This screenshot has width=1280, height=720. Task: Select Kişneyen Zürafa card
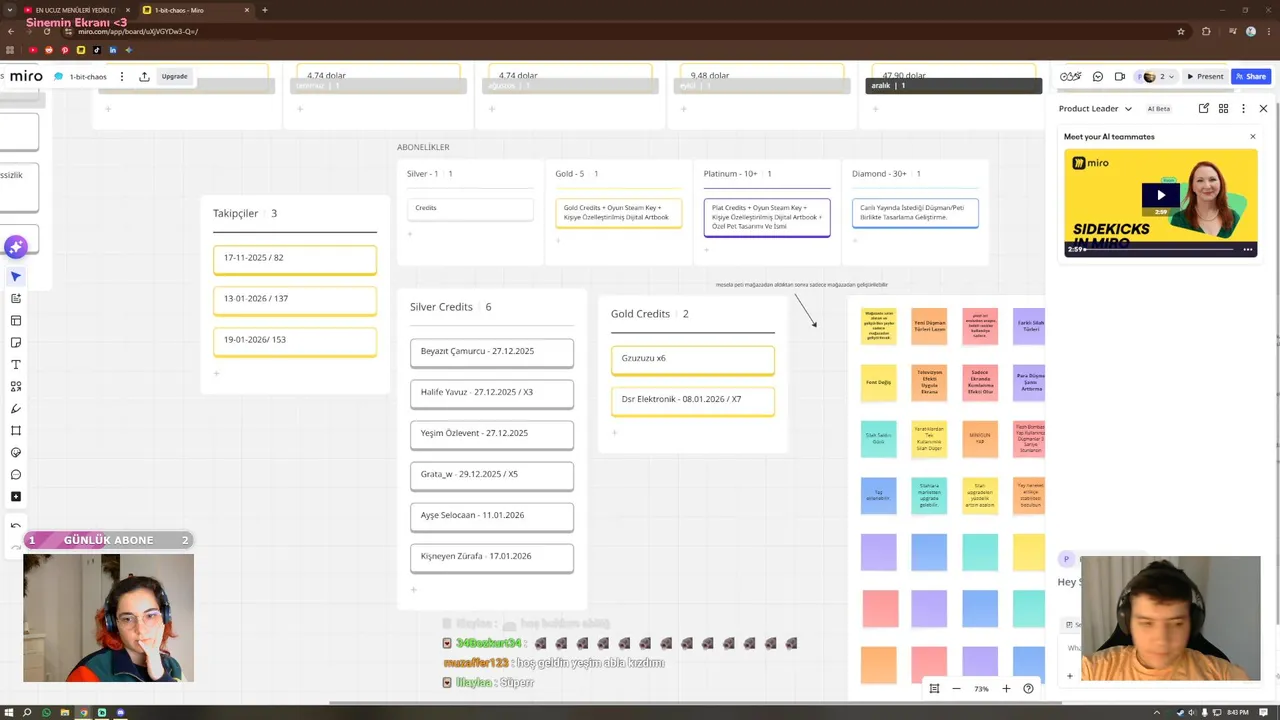pos(492,557)
